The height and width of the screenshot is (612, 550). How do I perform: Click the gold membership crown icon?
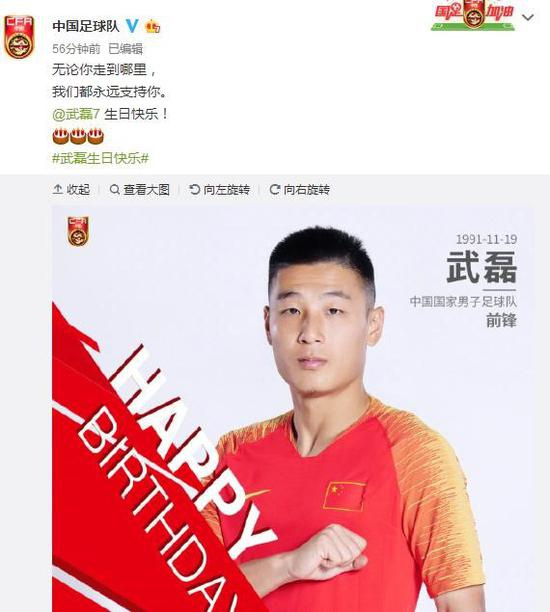pos(152,27)
